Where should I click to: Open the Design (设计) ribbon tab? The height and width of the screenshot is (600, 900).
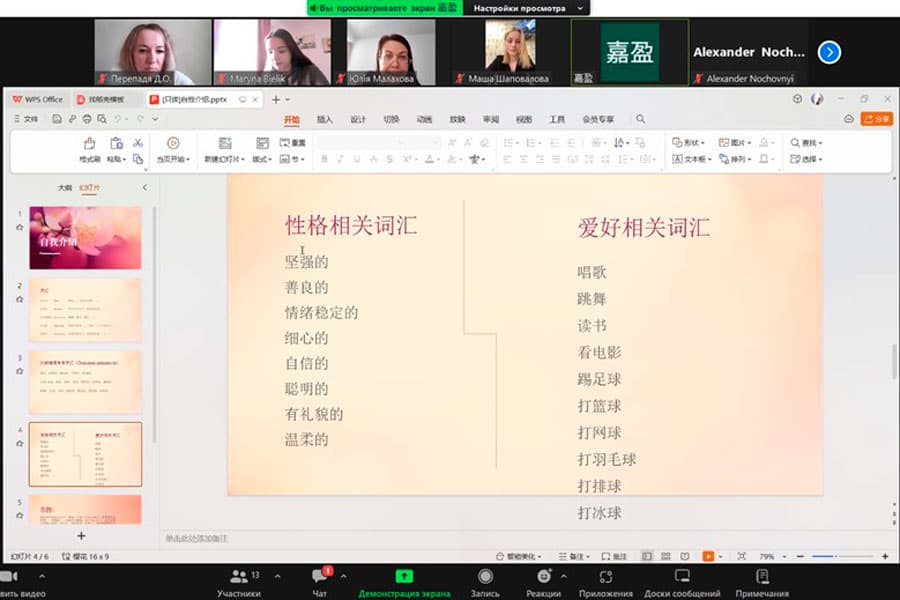[358, 119]
